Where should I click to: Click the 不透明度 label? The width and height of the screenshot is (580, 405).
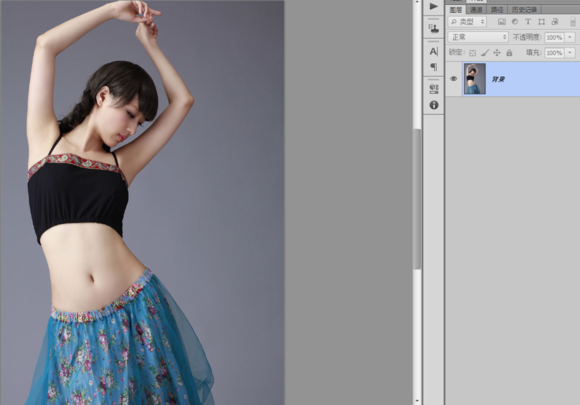[527, 37]
